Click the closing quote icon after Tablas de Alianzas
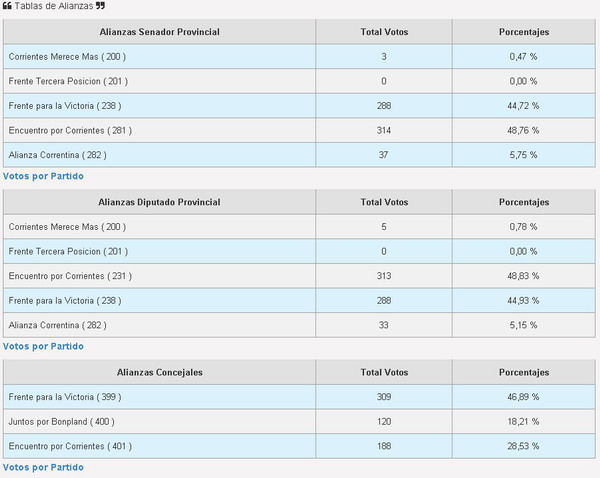The width and height of the screenshot is (600, 478). coord(100,6)
